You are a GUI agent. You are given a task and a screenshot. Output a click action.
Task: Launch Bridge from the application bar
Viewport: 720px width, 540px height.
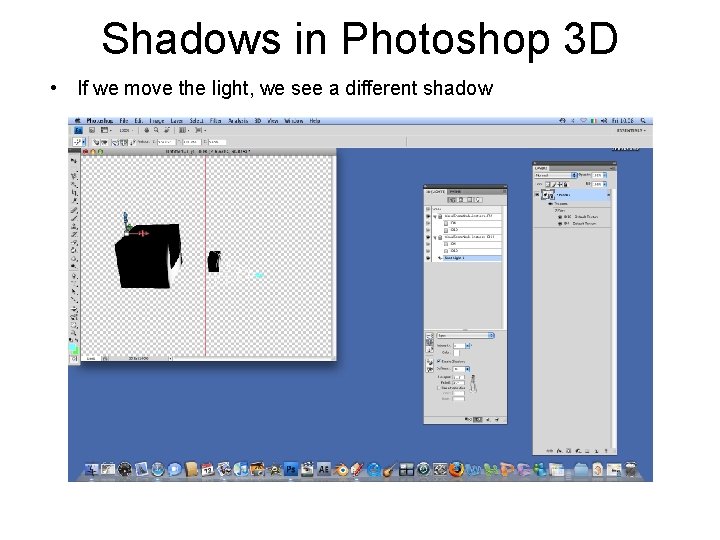92,130
